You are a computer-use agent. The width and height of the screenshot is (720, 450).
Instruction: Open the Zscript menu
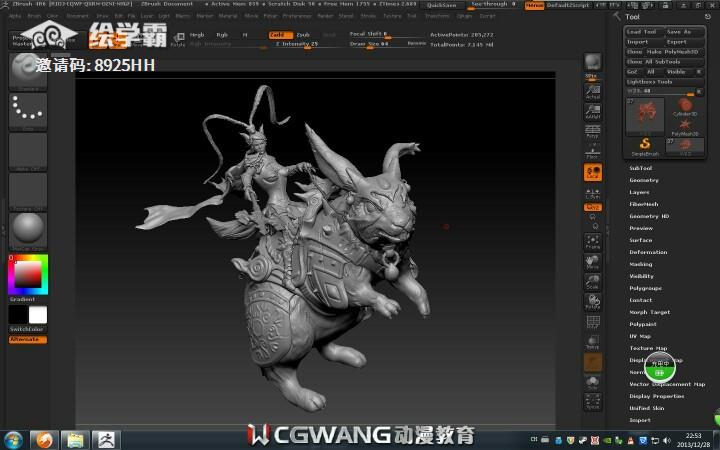[x=487, y=16]
